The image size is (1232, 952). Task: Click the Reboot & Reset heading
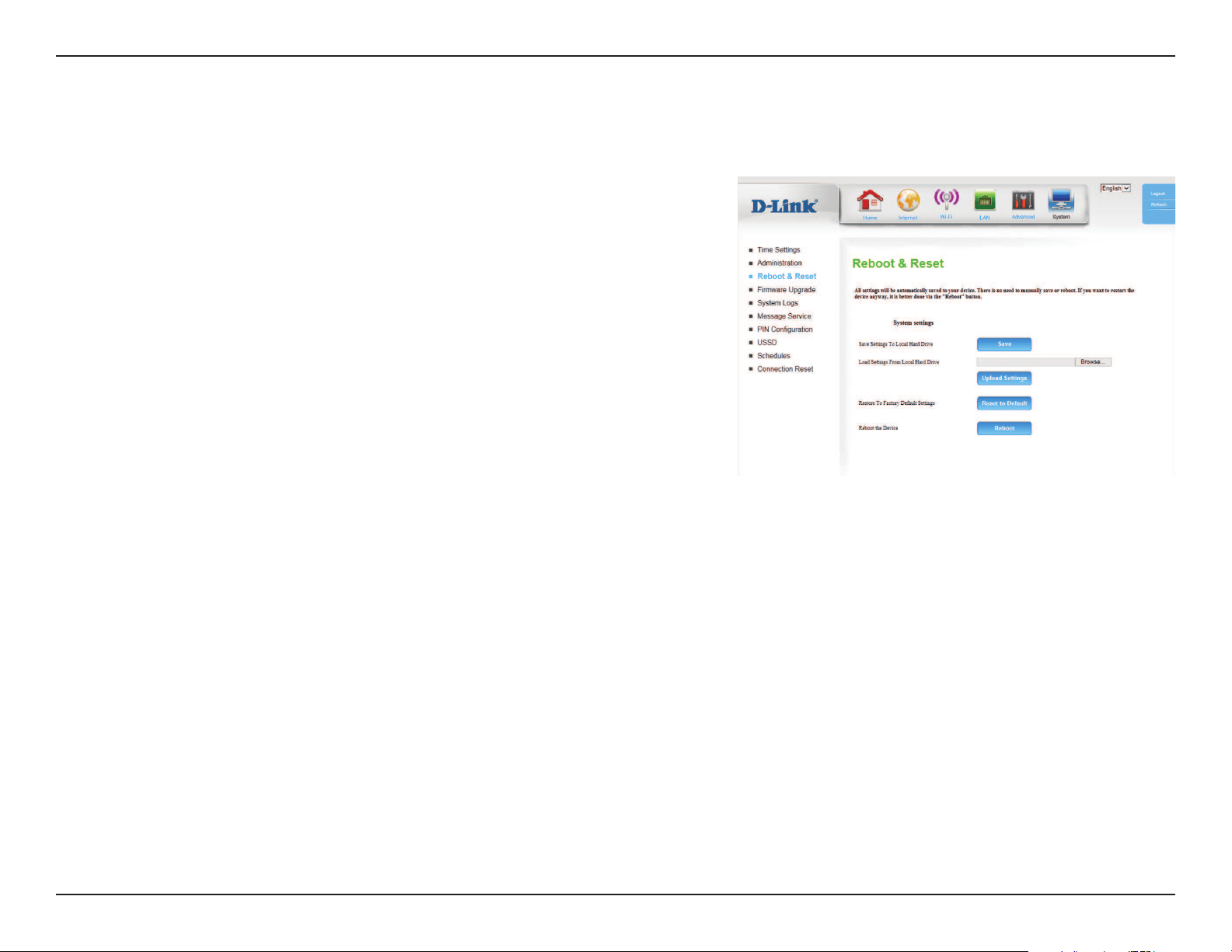click(x=898, y=264)
